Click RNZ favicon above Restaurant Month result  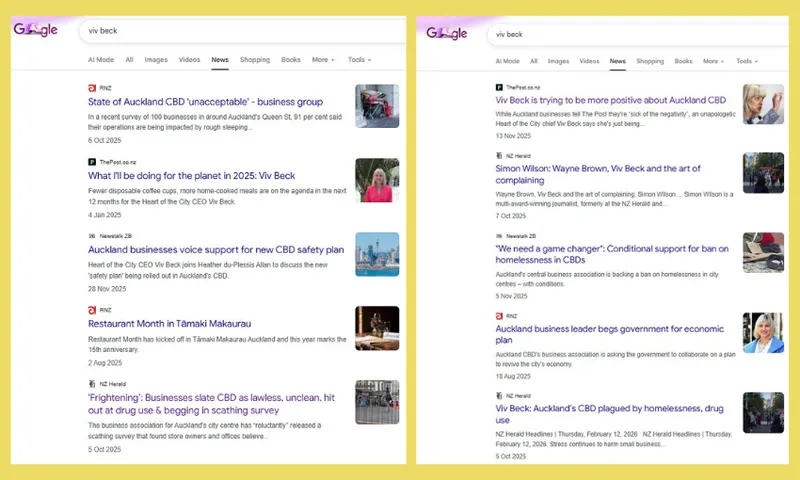tap(92, 310)
